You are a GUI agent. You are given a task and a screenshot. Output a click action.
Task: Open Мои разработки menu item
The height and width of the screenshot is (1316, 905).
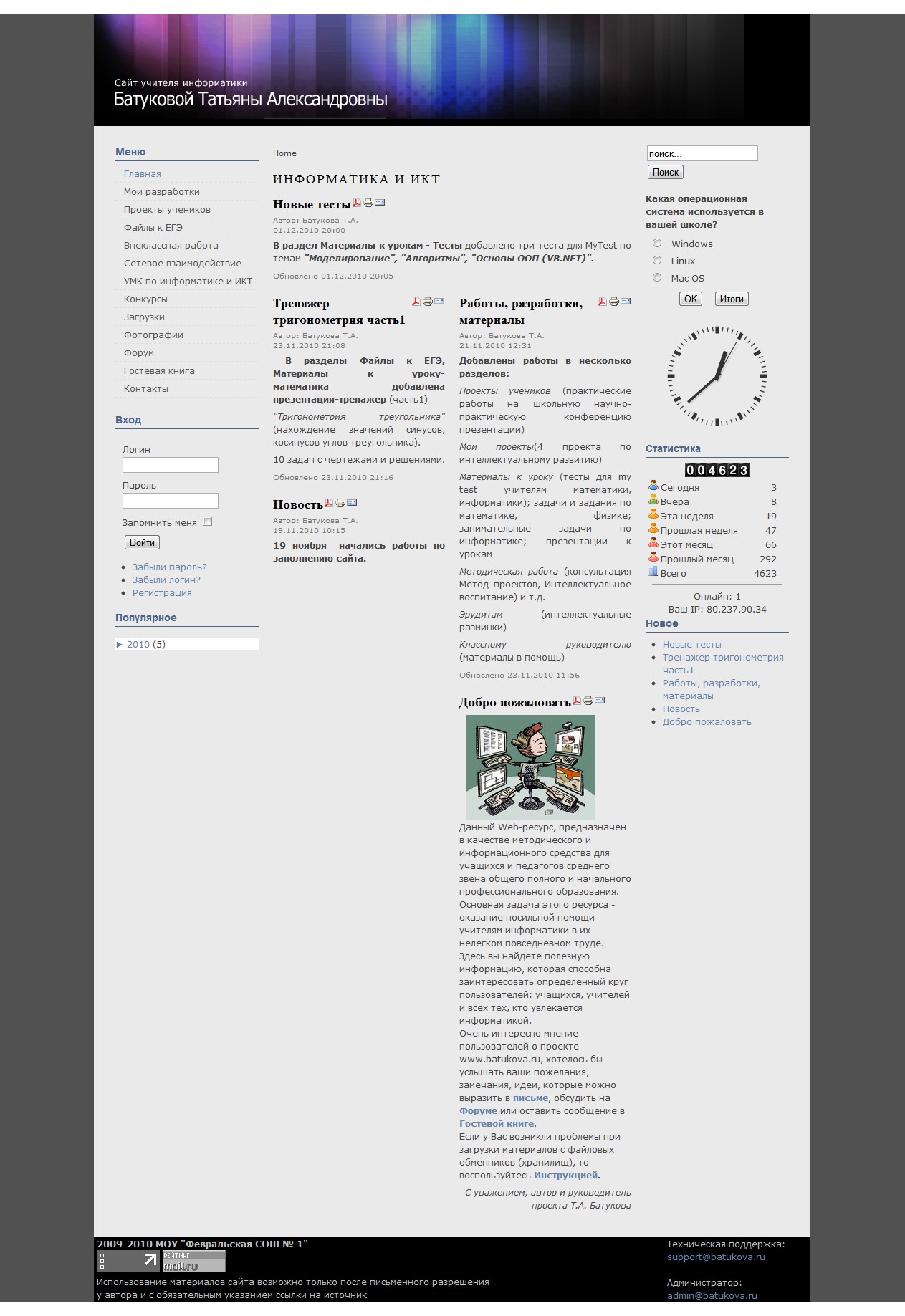(x=162, y=192)
